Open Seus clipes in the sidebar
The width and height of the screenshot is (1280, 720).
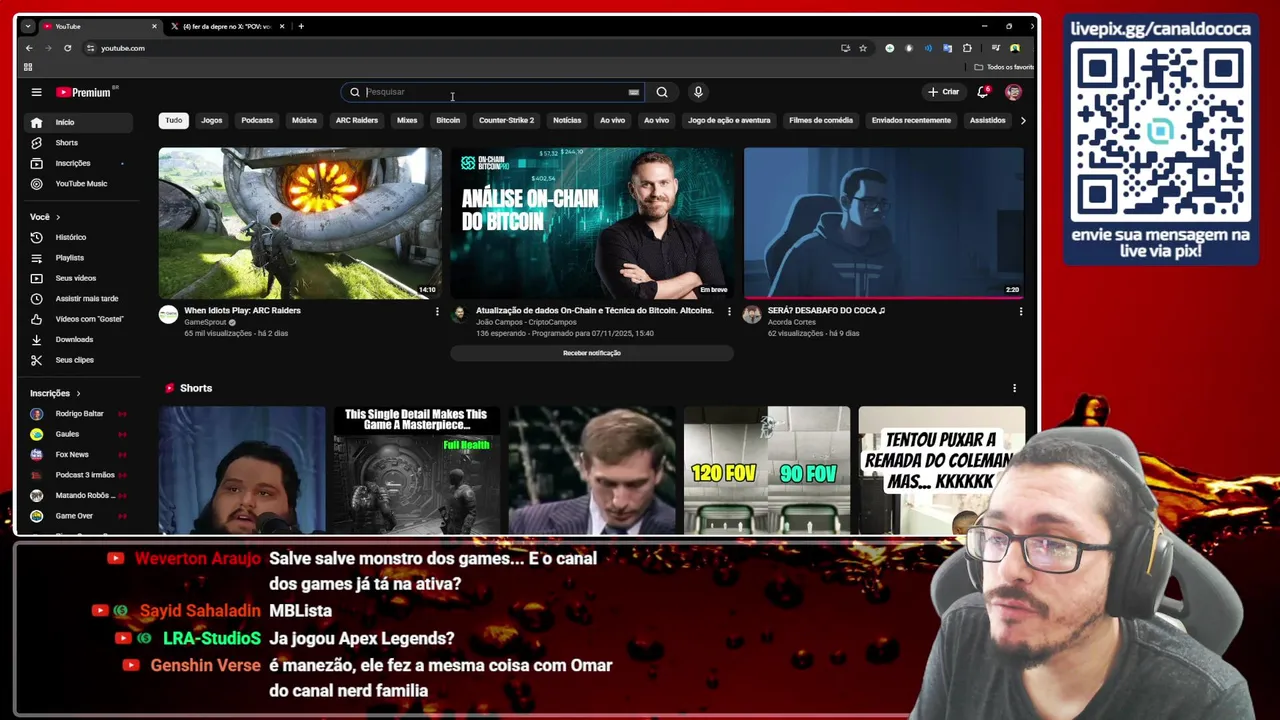click(79, 360)
